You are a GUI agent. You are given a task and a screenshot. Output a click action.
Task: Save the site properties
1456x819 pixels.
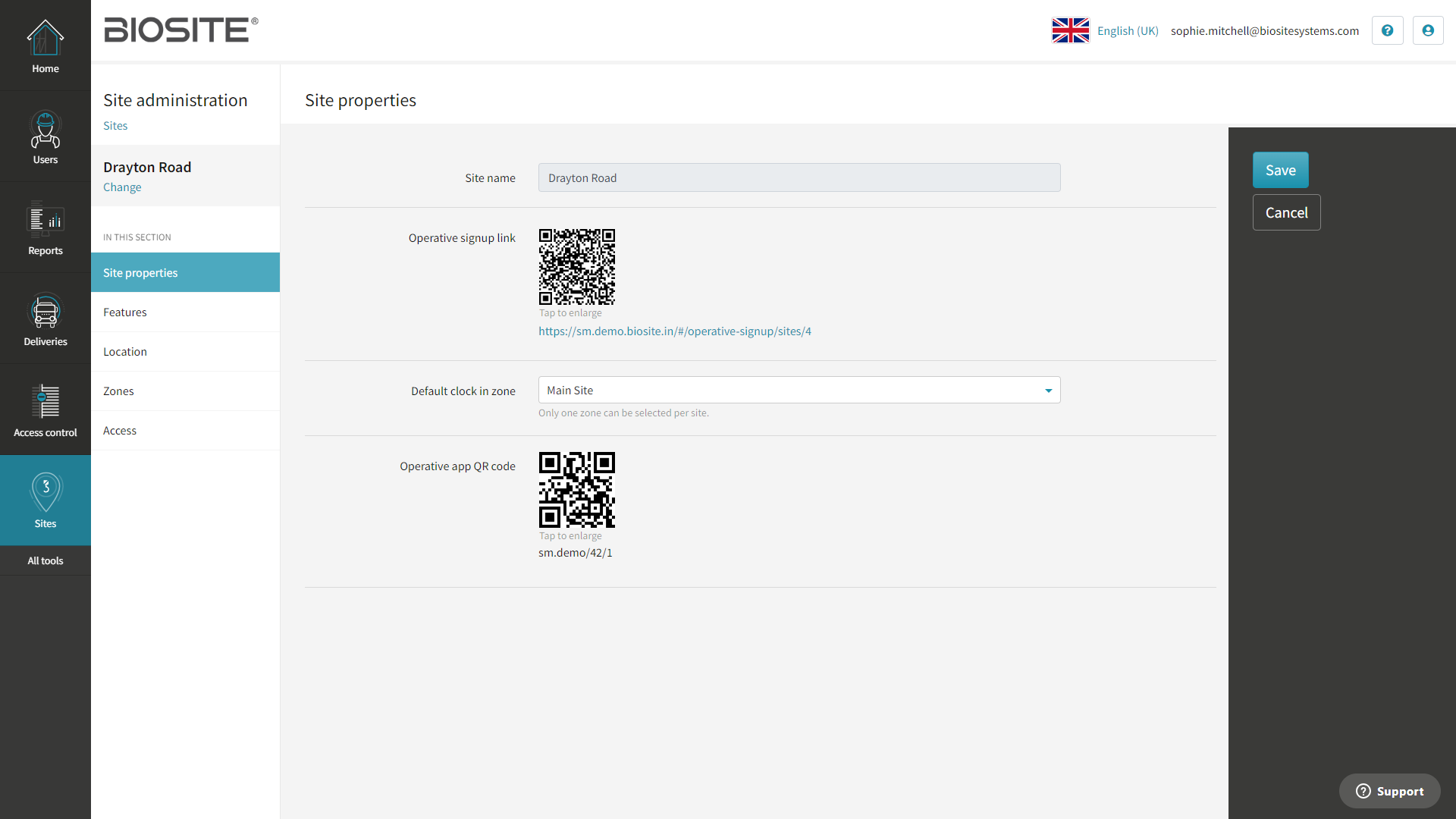pyautogui.click(x=1280, y=170)
